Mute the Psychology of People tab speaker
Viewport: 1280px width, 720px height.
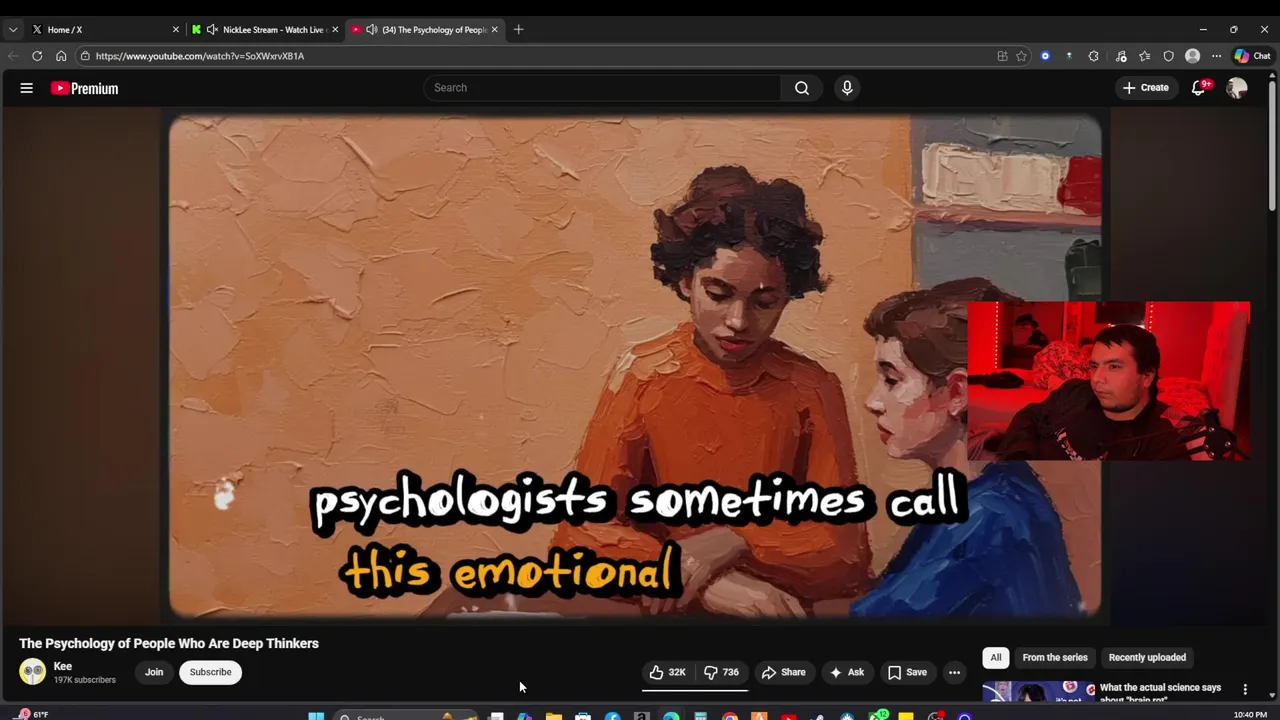pos(372,30)
